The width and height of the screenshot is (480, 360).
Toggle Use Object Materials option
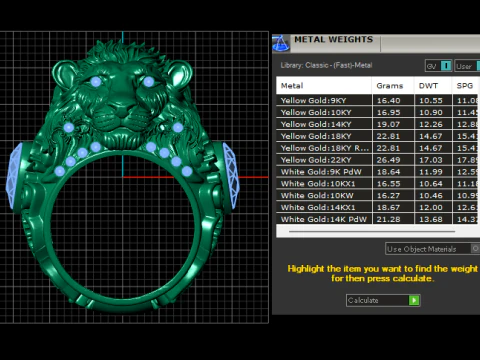pos(432,249)
